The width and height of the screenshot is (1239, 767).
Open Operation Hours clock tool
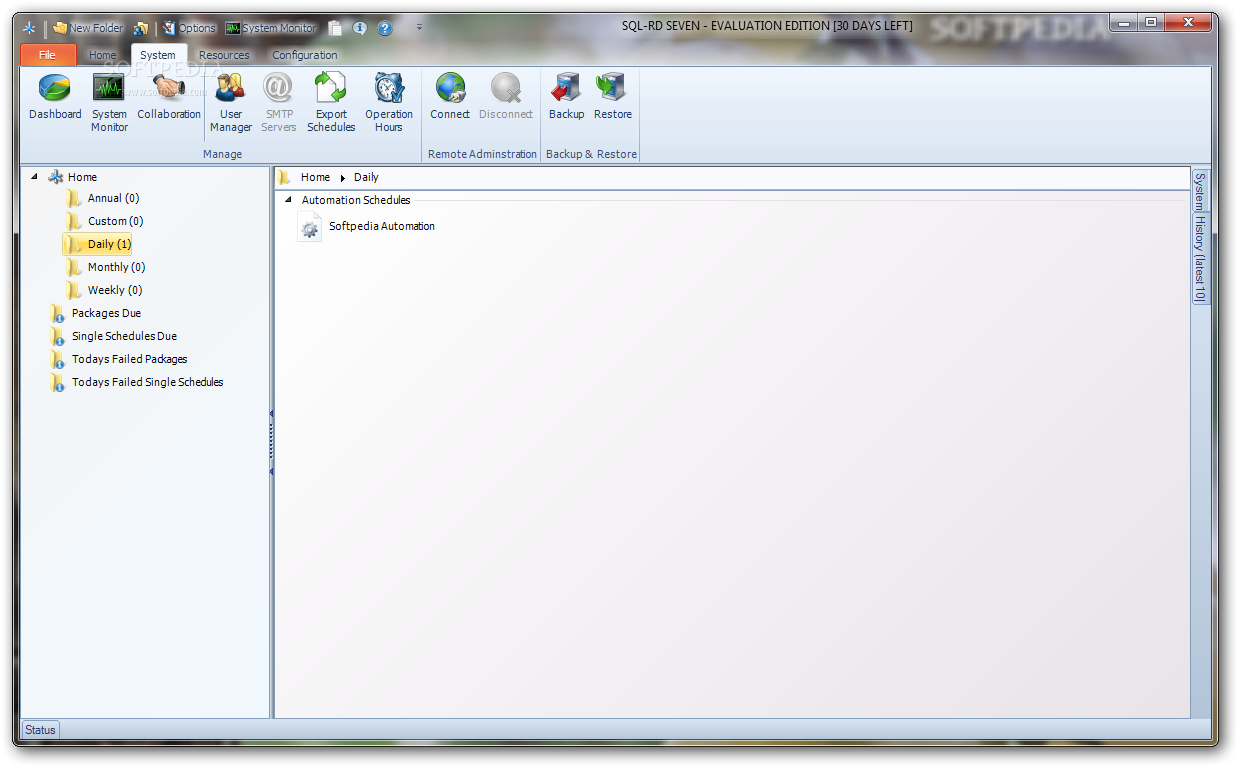pyautogui.click(x=389, y=103)
